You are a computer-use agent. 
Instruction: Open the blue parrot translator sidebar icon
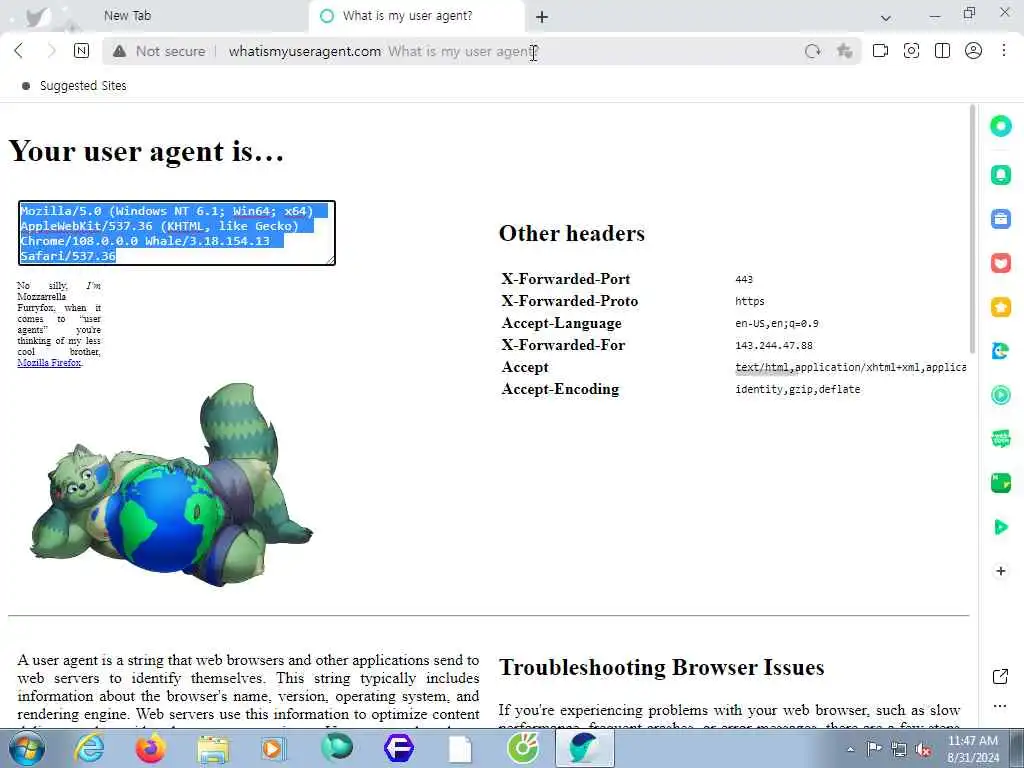pyautogui.click(x=1000, y=351)
